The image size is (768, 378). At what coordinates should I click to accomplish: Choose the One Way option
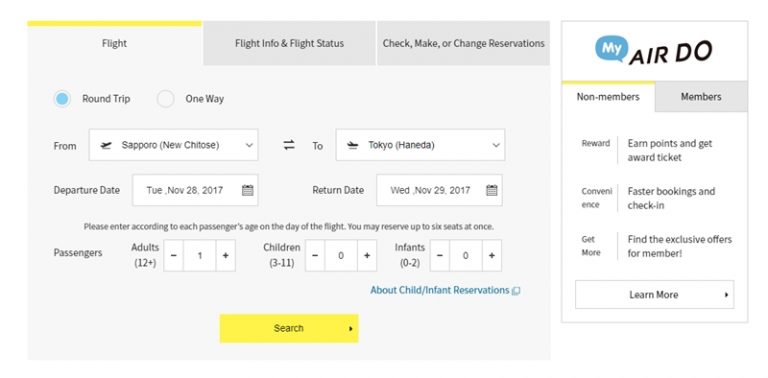coord(166,99)
